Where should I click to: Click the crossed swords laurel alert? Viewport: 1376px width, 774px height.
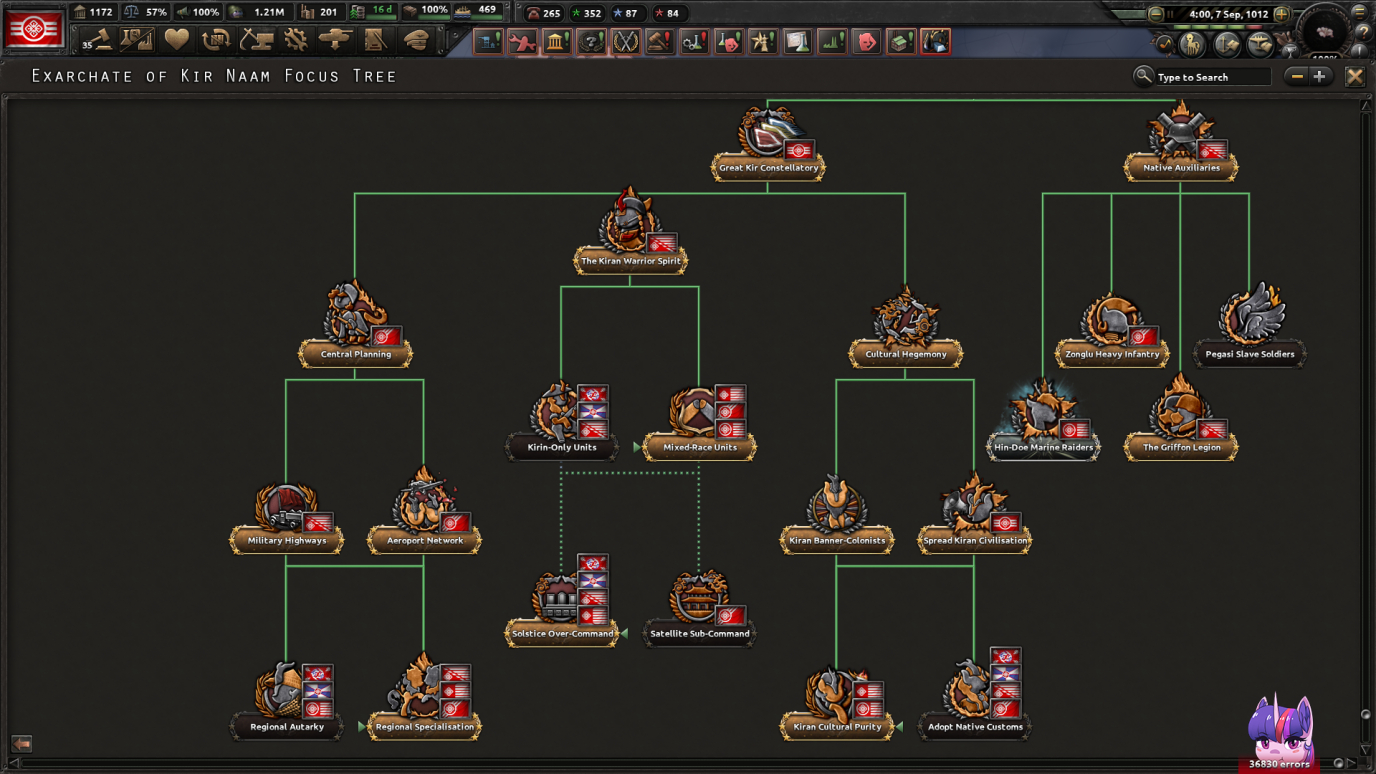pyautogui.click(x=626, y=42)
